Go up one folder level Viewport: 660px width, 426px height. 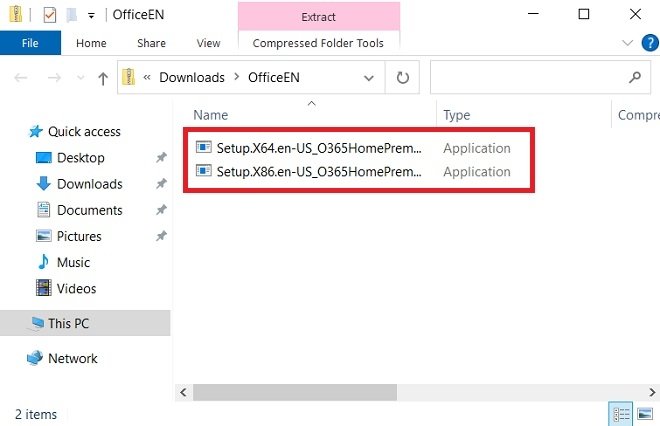coord(103,78)
